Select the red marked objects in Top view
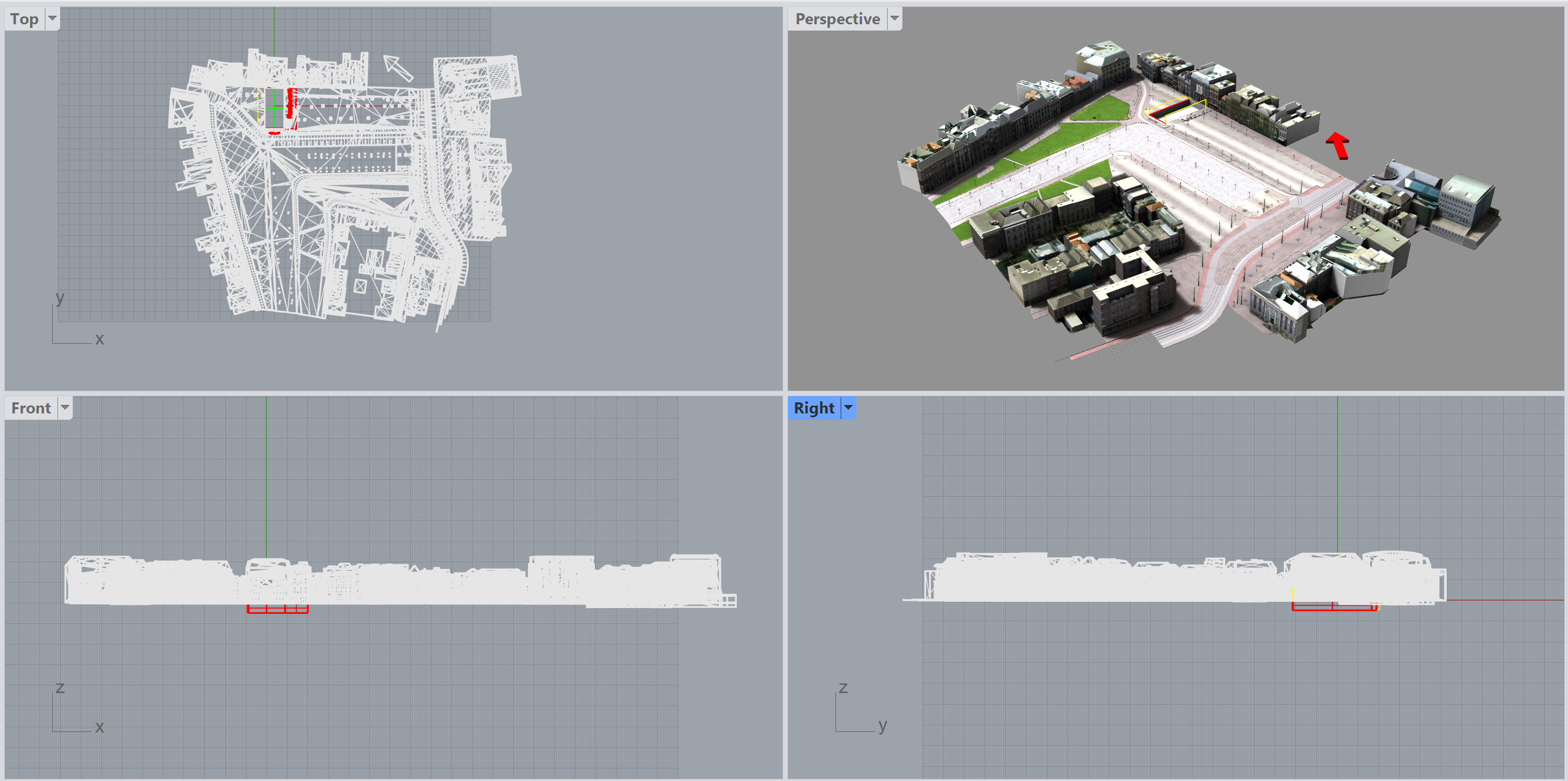Image resolution: width=1568 pixels, height=781 pixels. (291, 102)
